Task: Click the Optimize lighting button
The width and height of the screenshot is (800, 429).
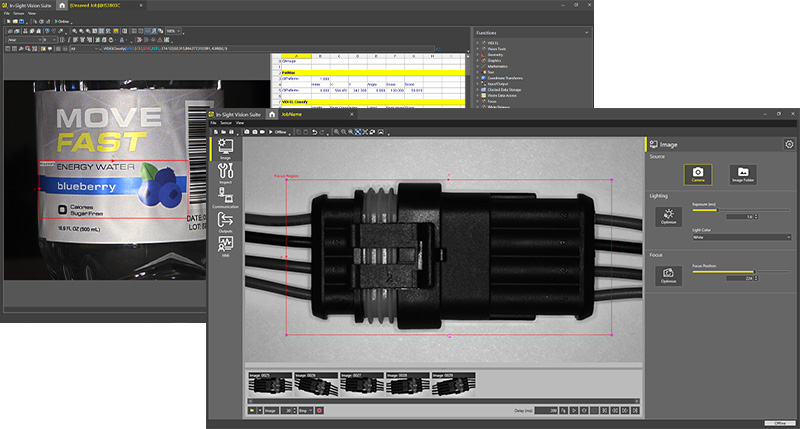Action: pyautogui.click(x=668, y=216)
